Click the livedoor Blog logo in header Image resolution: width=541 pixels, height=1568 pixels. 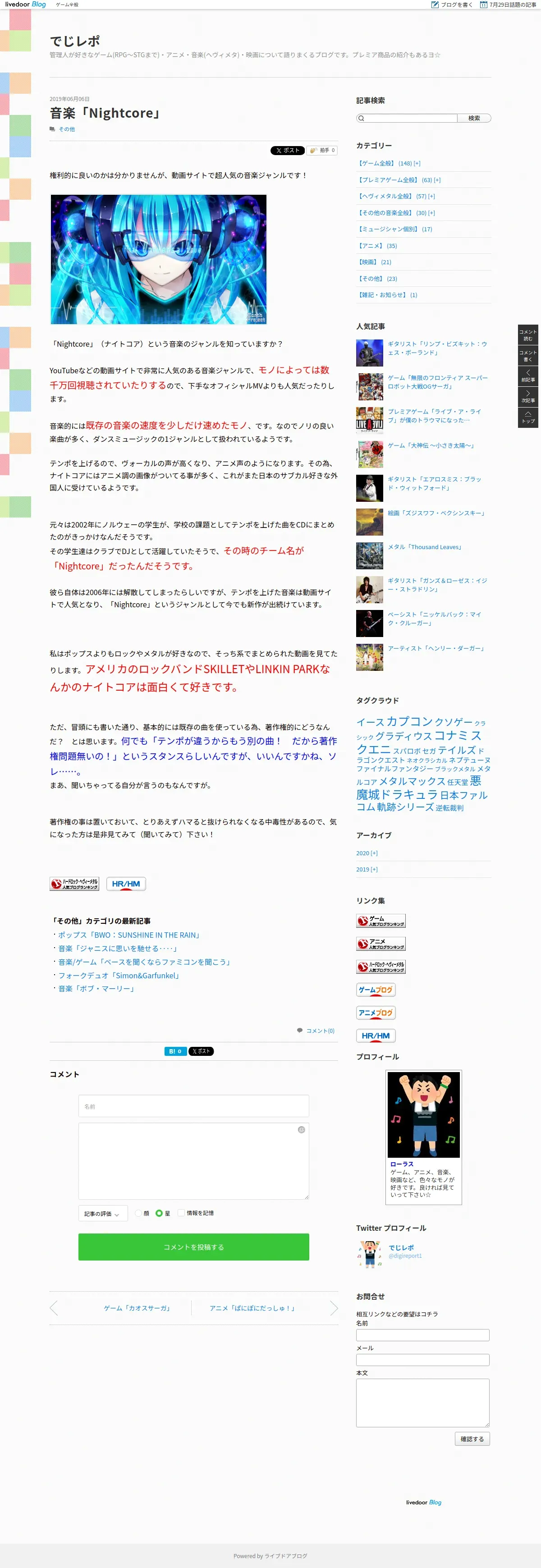tap(26, 4)
